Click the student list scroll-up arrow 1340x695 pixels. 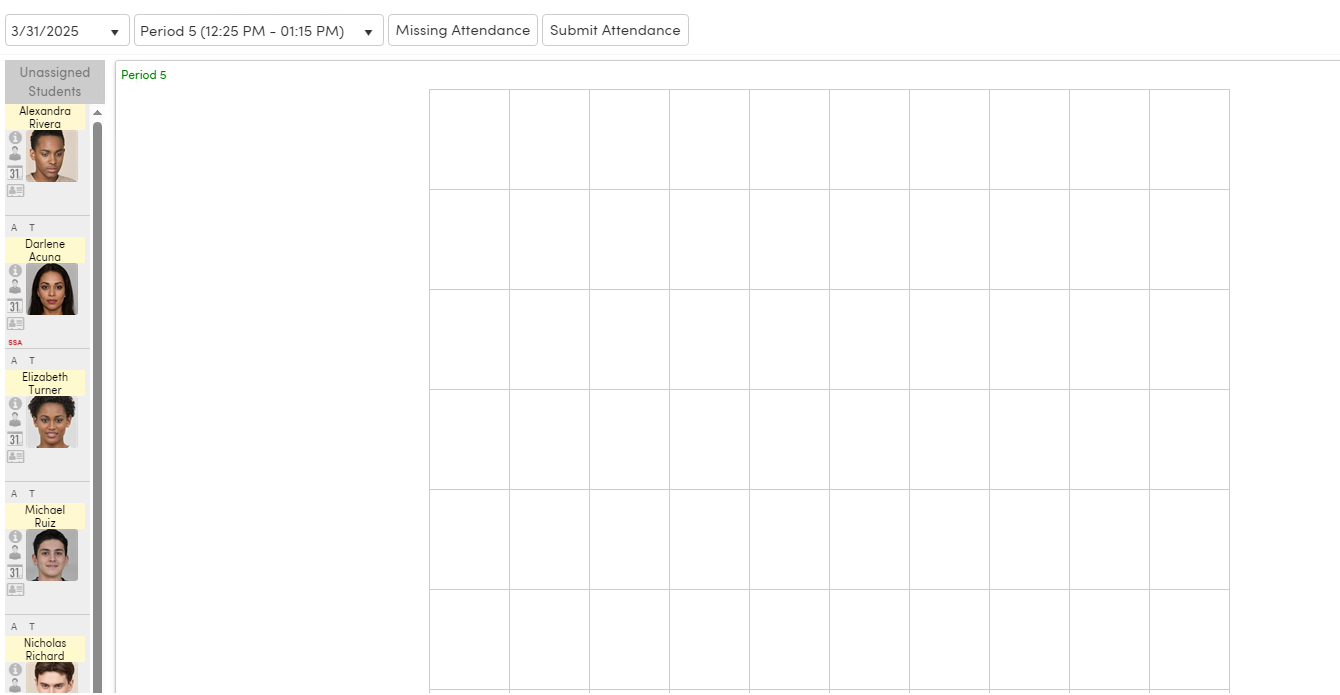tap(97, 113)
